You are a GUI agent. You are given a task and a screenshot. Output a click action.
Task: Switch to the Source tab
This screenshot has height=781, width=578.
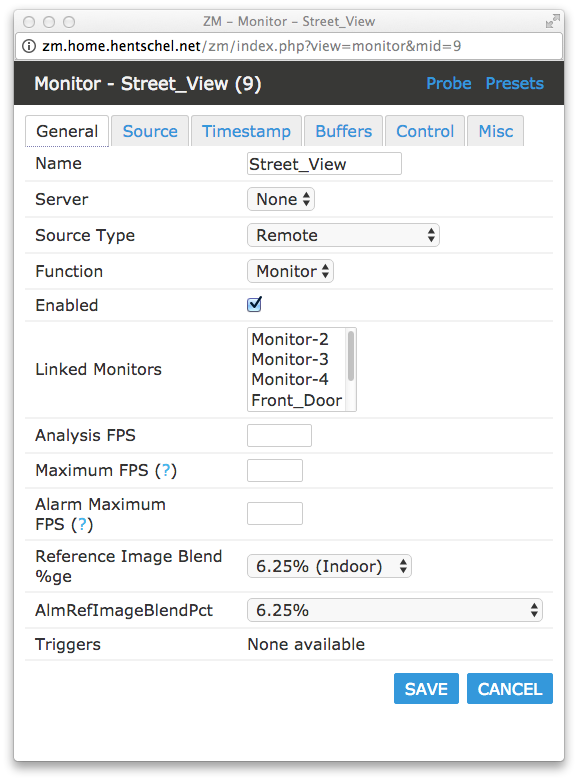150,131
